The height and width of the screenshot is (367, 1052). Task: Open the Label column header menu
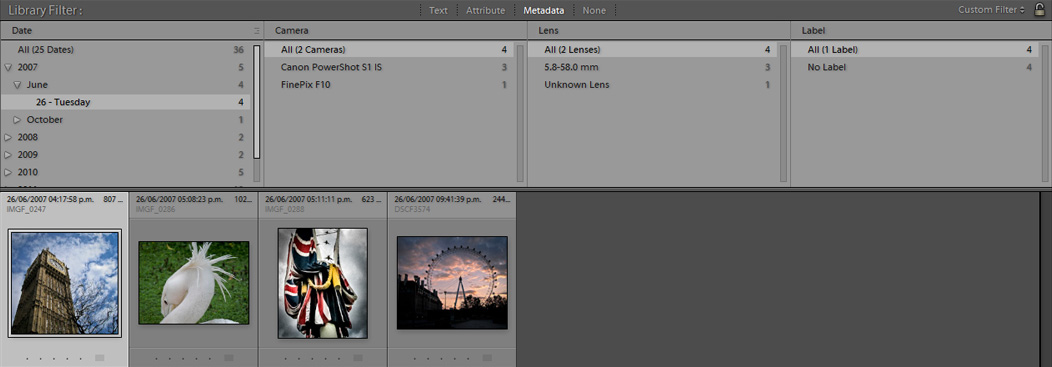pyautogui.click(x=813, y=31)
